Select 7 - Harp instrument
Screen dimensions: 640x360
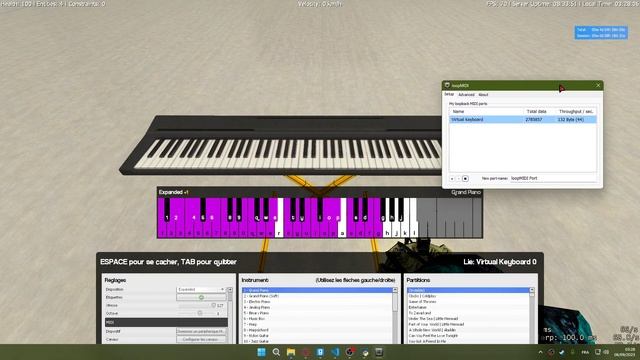[318, 324]
